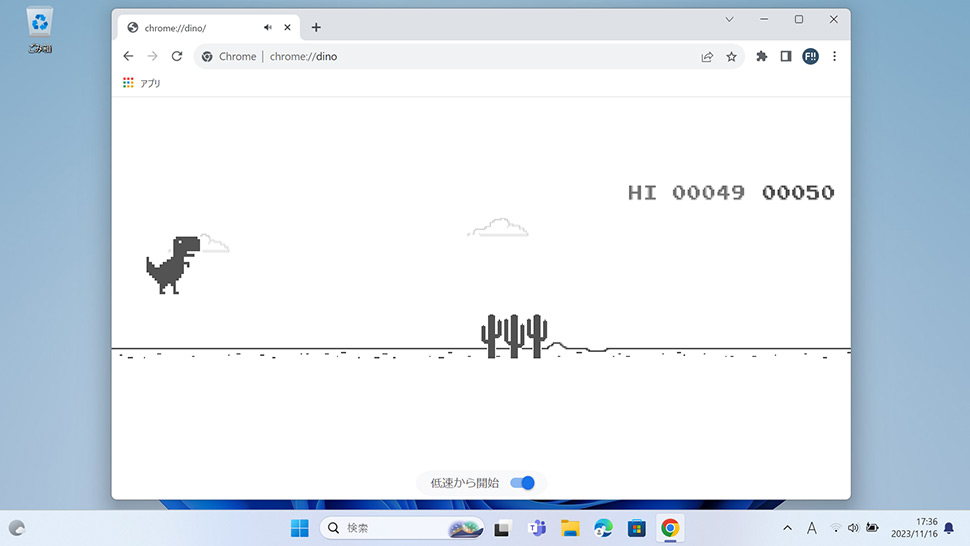Click the battery status tray icon
Image resolution: width=970 pixels, height=546 pixels.
click(872, 528)
